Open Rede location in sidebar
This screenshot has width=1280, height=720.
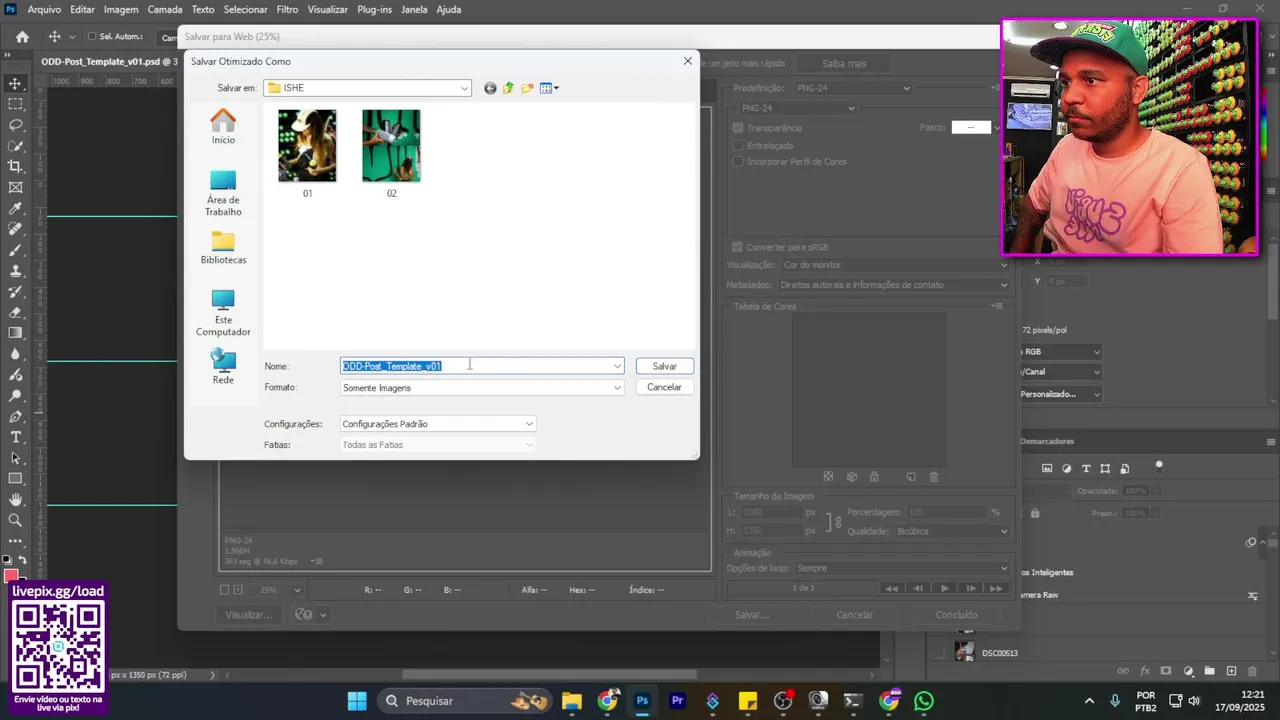223,367
